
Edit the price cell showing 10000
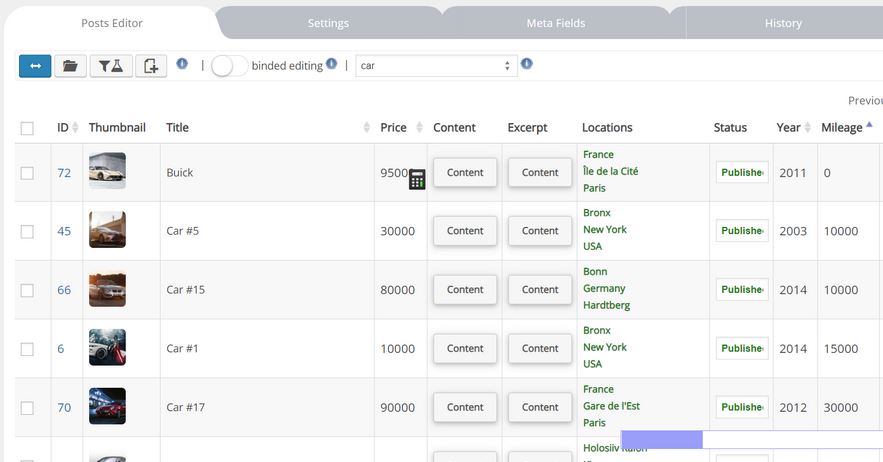pyautogui.click(x=400, y=349)
